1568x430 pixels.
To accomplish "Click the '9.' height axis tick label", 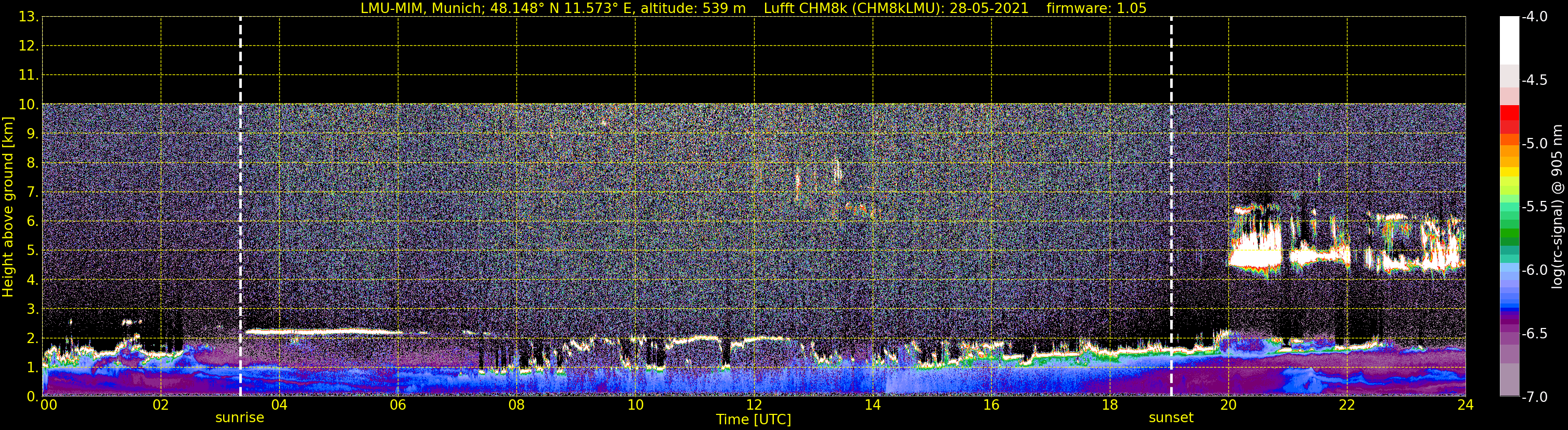I will 33,134.
